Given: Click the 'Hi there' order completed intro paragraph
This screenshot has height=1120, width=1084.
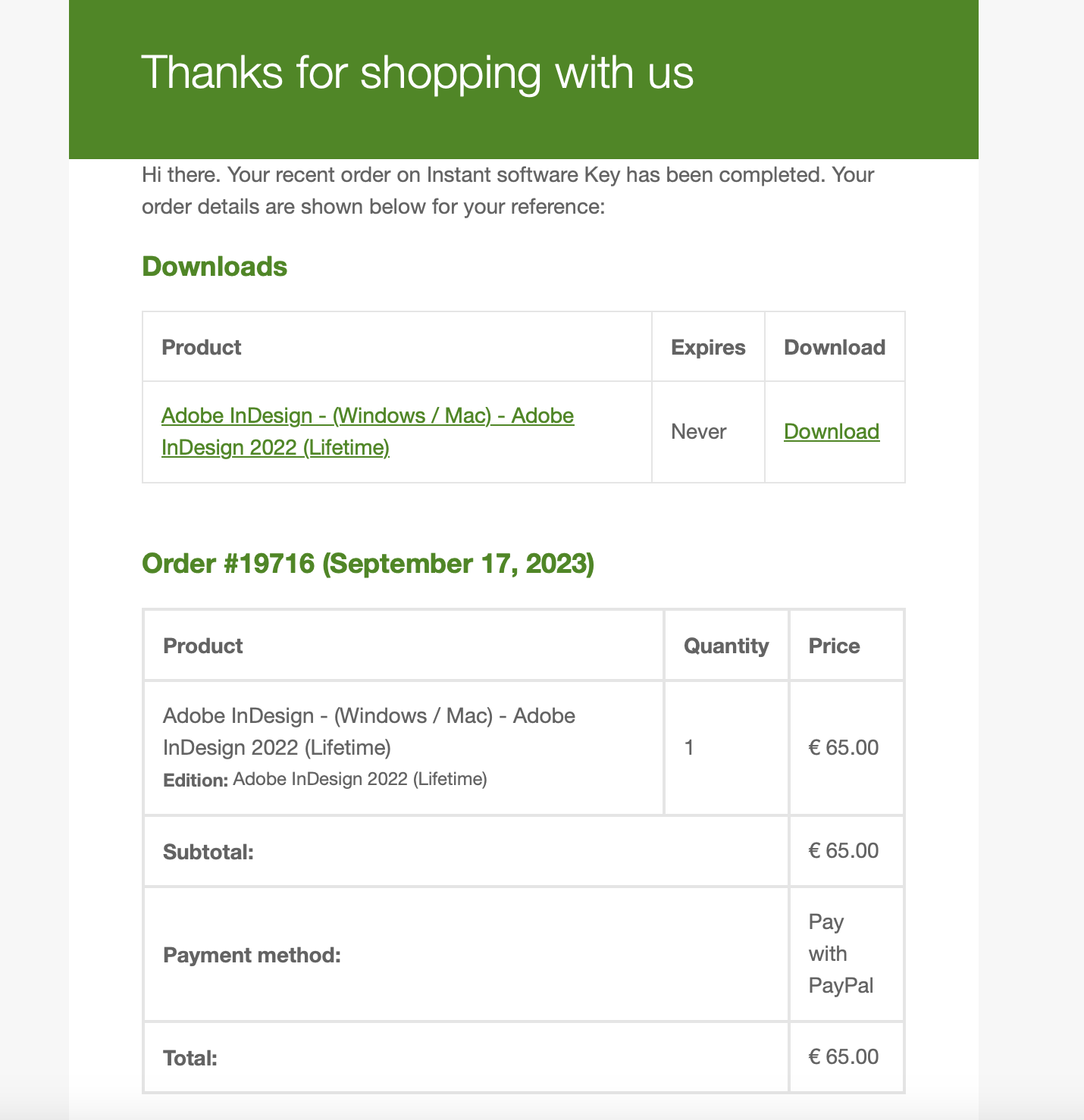Looking at the screenshot, I should 508,190.
